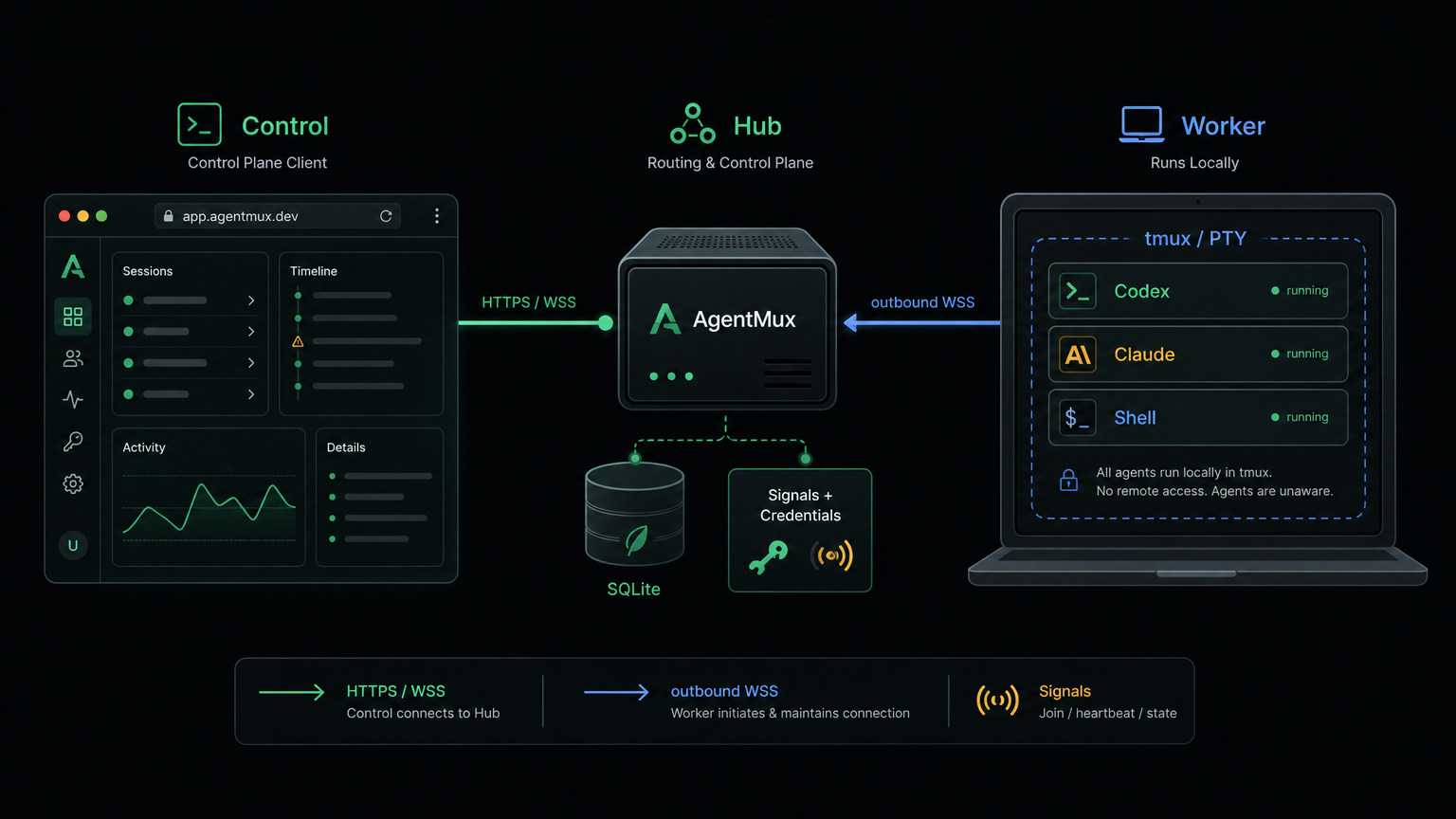The image size is (1456, 819).
Task: Click the Control Plane Client subtitle
Action: pos(257,163)
